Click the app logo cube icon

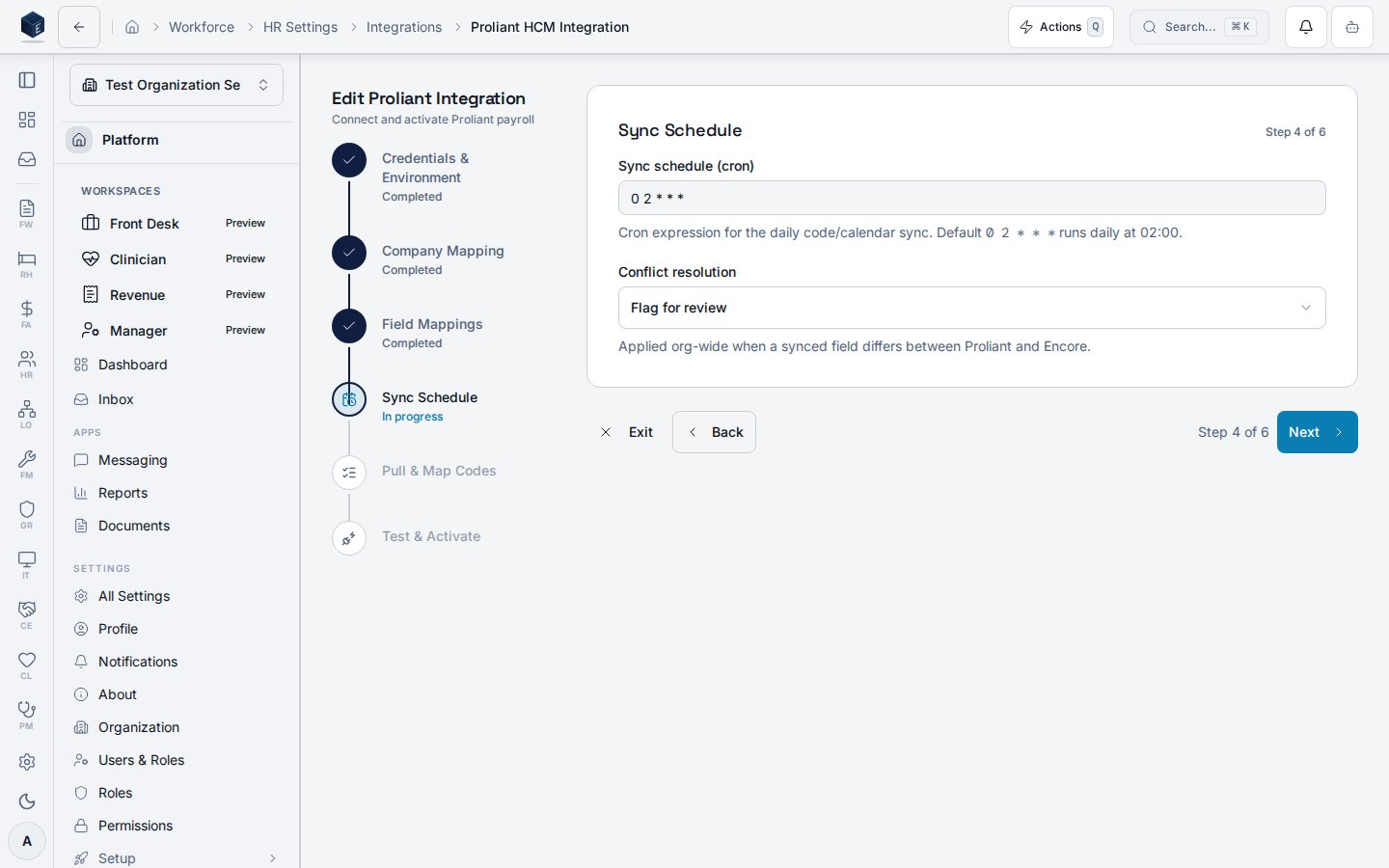(x=33, y=27)
